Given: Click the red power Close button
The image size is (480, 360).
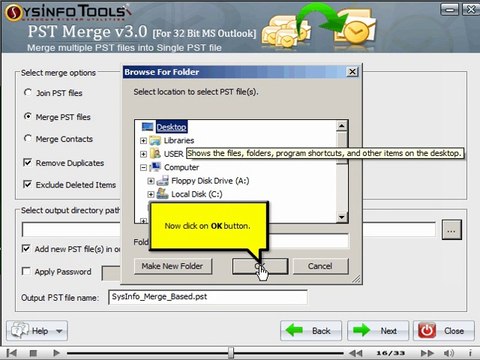Looking at the screenshot, I should coord(444,331).
